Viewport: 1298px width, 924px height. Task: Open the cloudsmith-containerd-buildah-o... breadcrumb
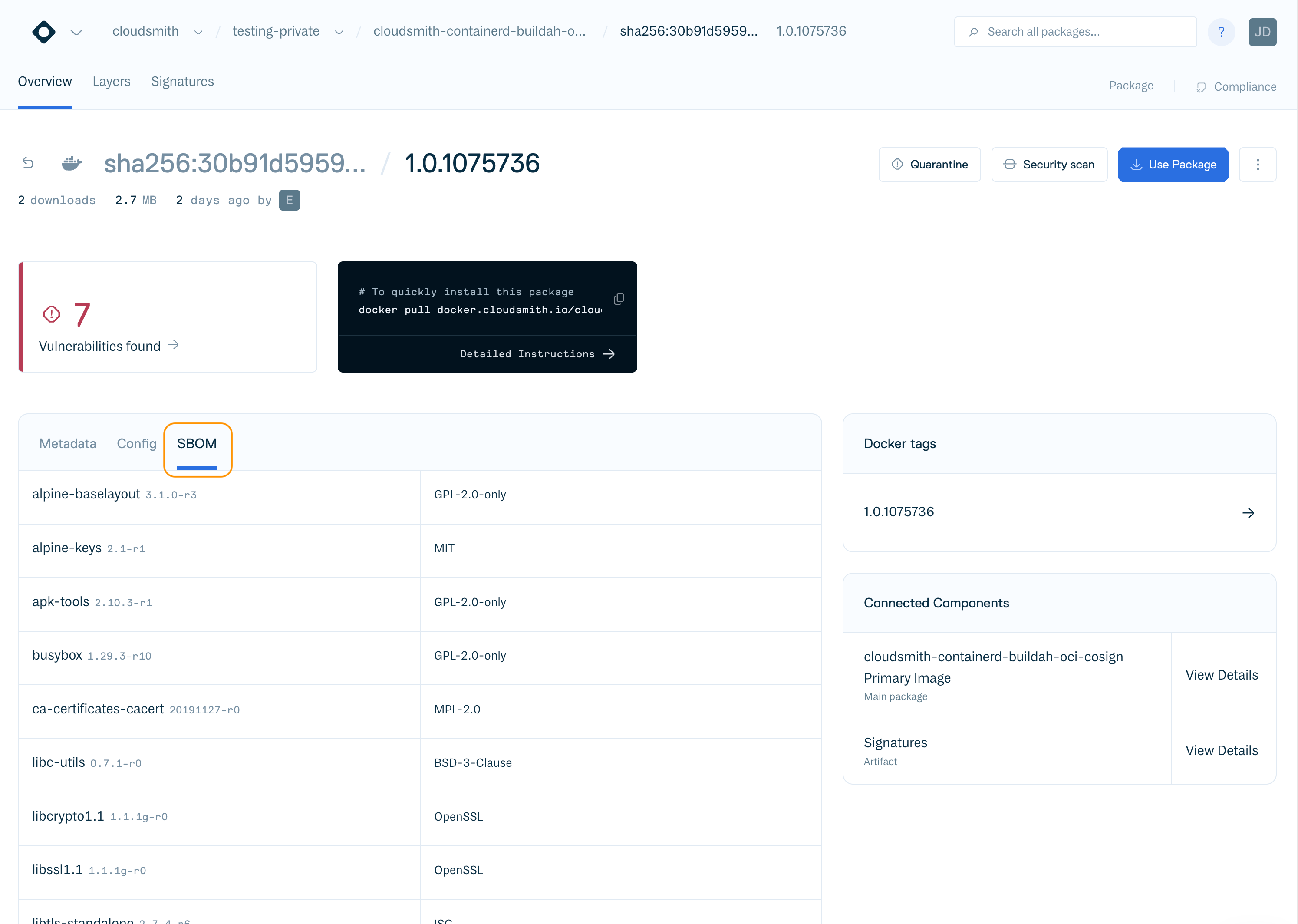coord(480,31)
